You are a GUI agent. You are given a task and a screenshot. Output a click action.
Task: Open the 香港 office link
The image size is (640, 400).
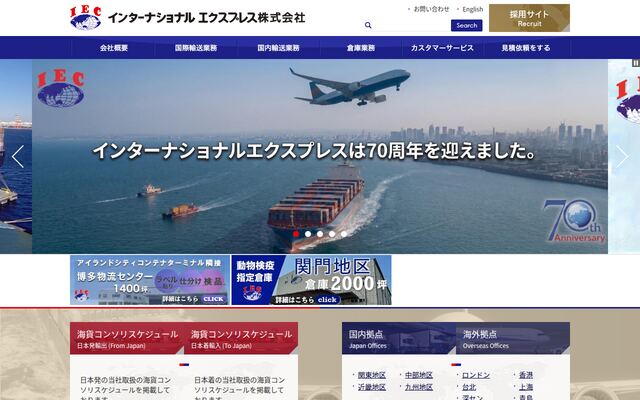[x=526, y=375]
